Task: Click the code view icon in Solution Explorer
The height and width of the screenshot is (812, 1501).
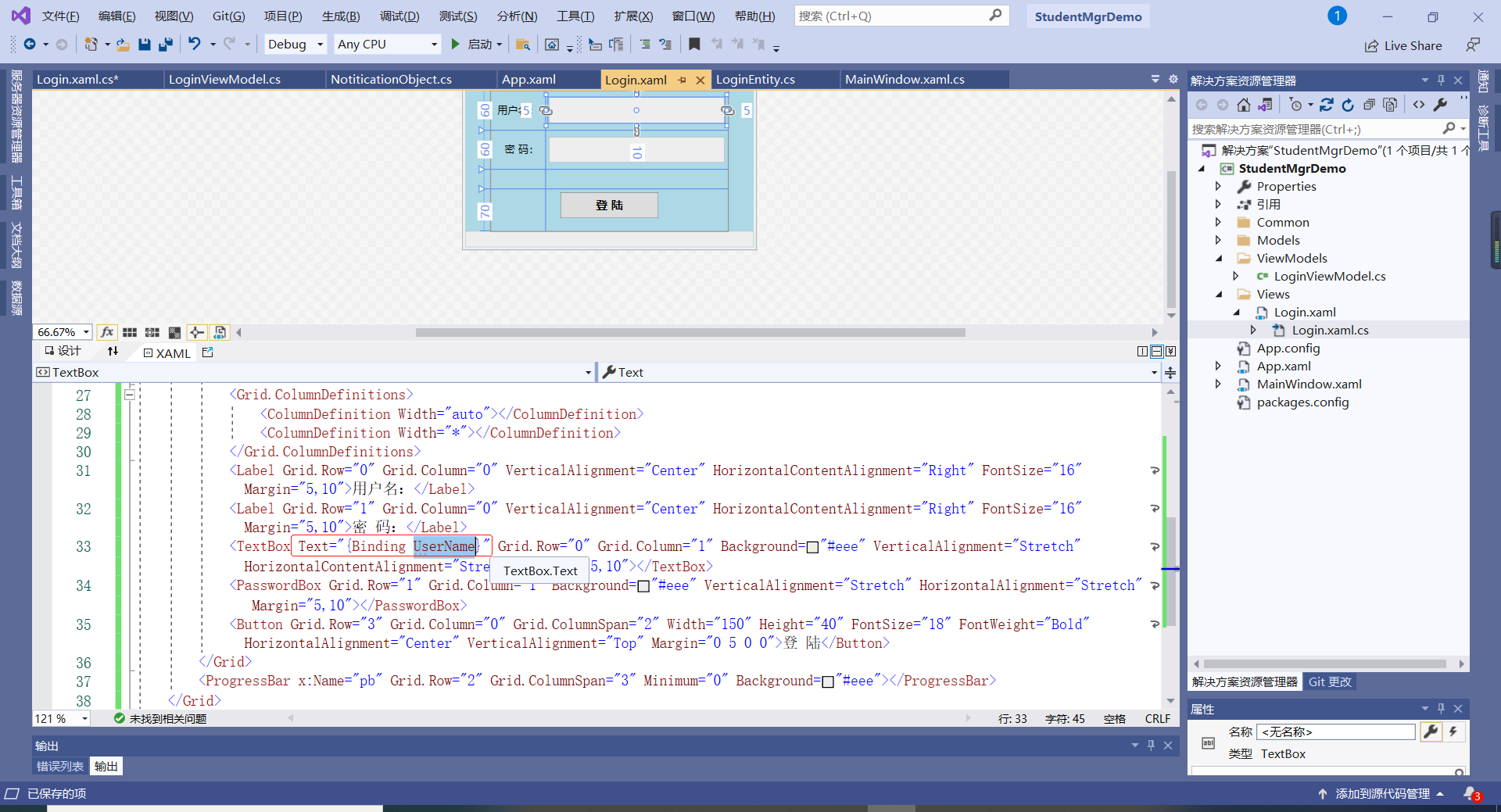Action: click(1420, 104)
